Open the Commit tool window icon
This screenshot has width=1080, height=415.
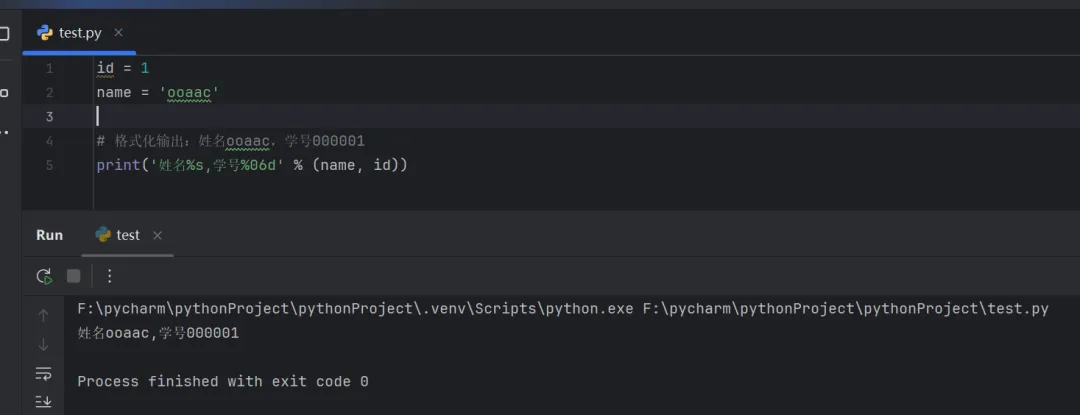[x=4, y=92]
